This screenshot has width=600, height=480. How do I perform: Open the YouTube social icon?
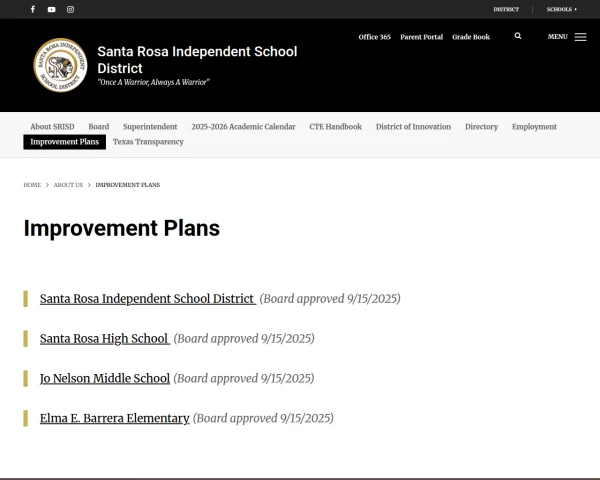click(52, 10)
